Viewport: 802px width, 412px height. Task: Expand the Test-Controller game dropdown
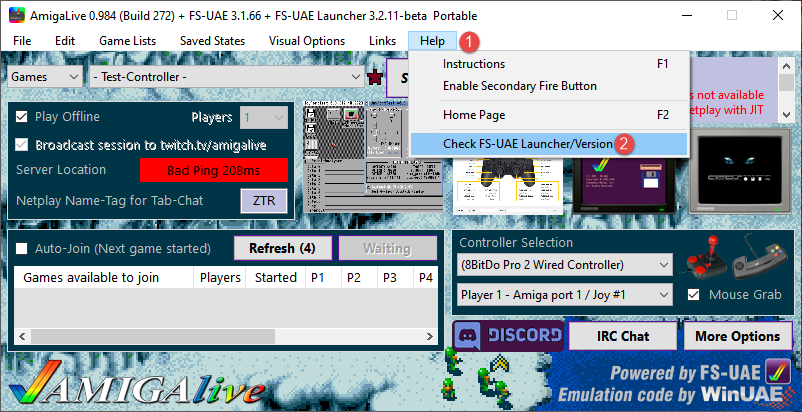point(227,76)
